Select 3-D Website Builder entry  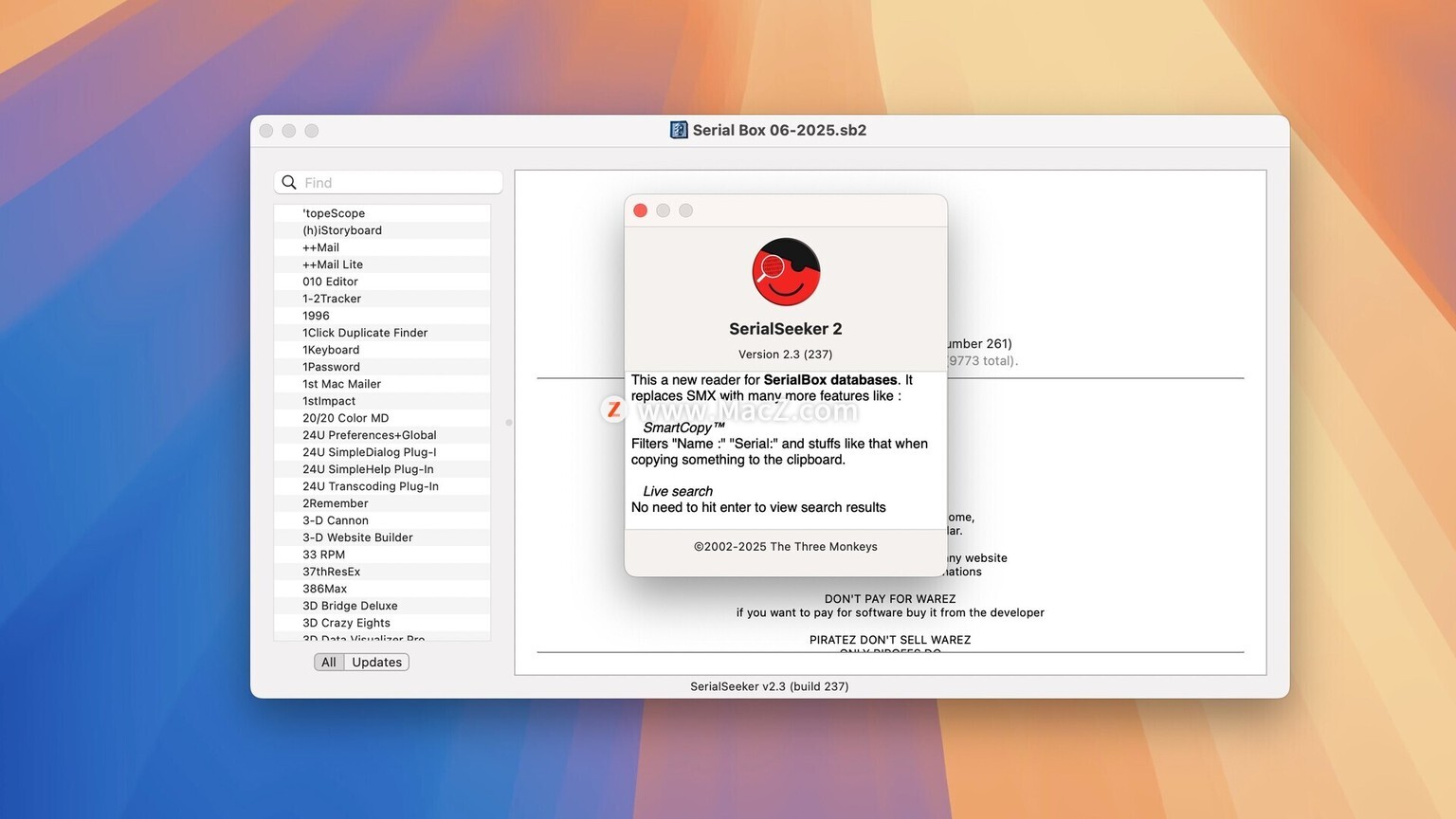(x=382, y=537)
